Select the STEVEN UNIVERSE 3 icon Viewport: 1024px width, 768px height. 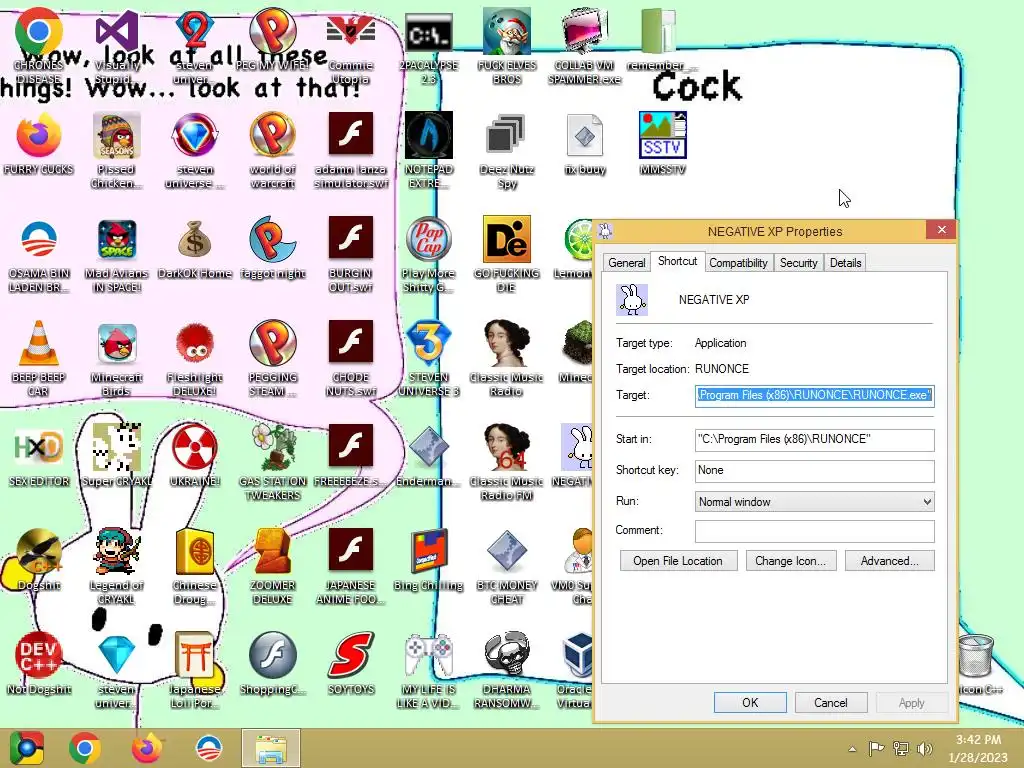click(428, 344)
